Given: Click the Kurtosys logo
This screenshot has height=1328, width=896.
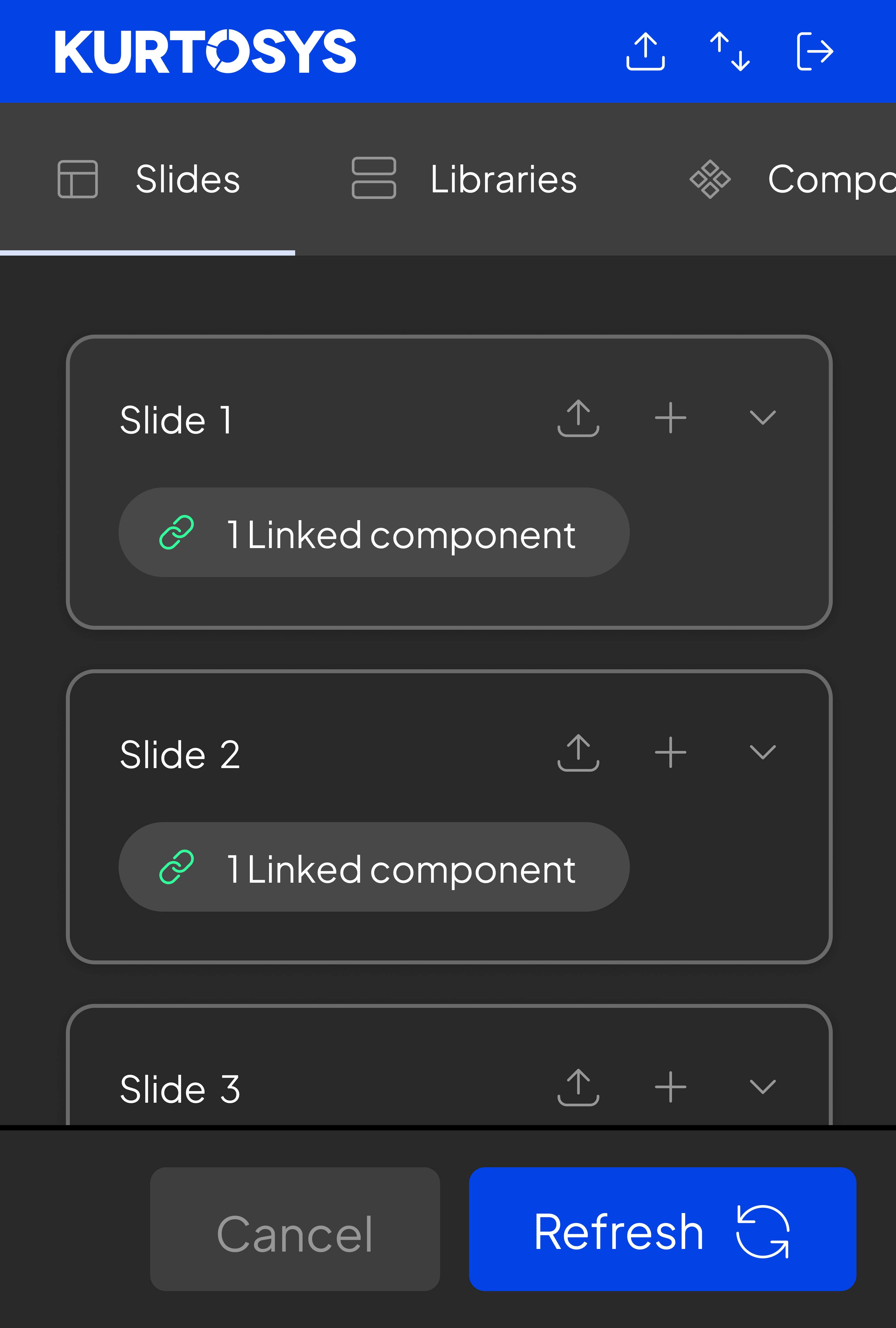Looking at the screenshot, I should (x=205, y=51).
